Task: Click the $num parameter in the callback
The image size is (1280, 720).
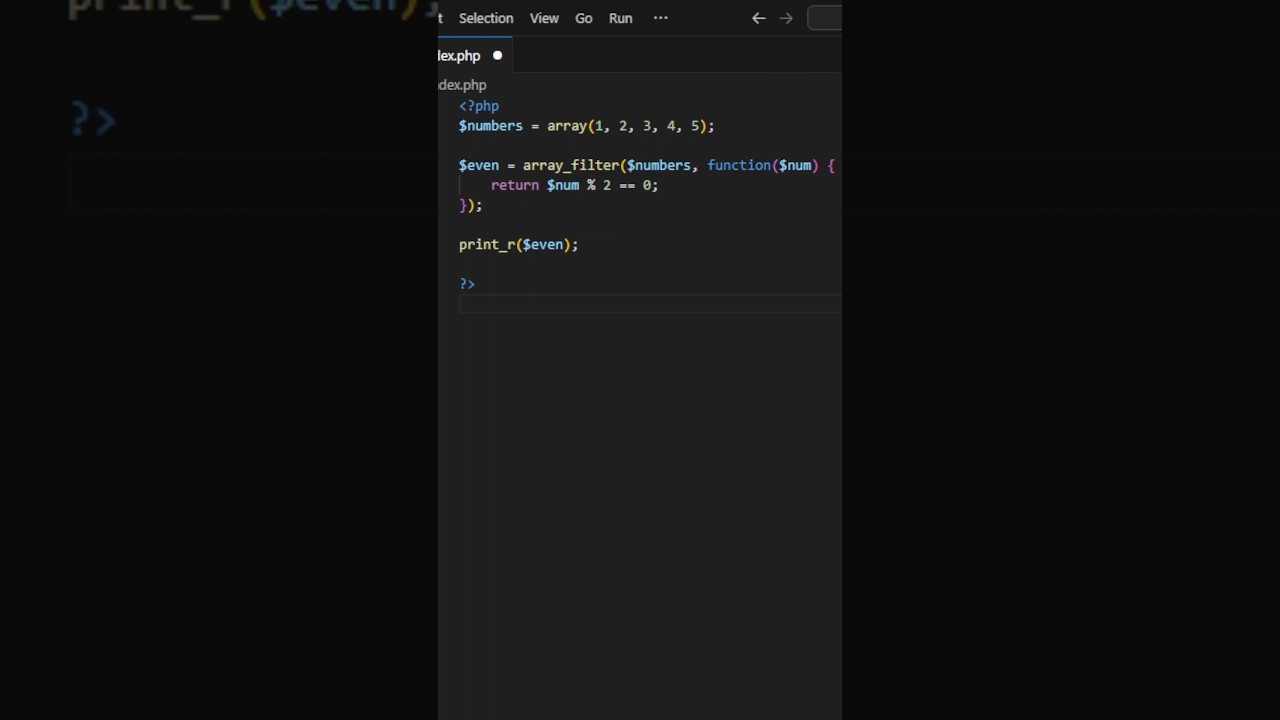Action: tap(795, 165)
